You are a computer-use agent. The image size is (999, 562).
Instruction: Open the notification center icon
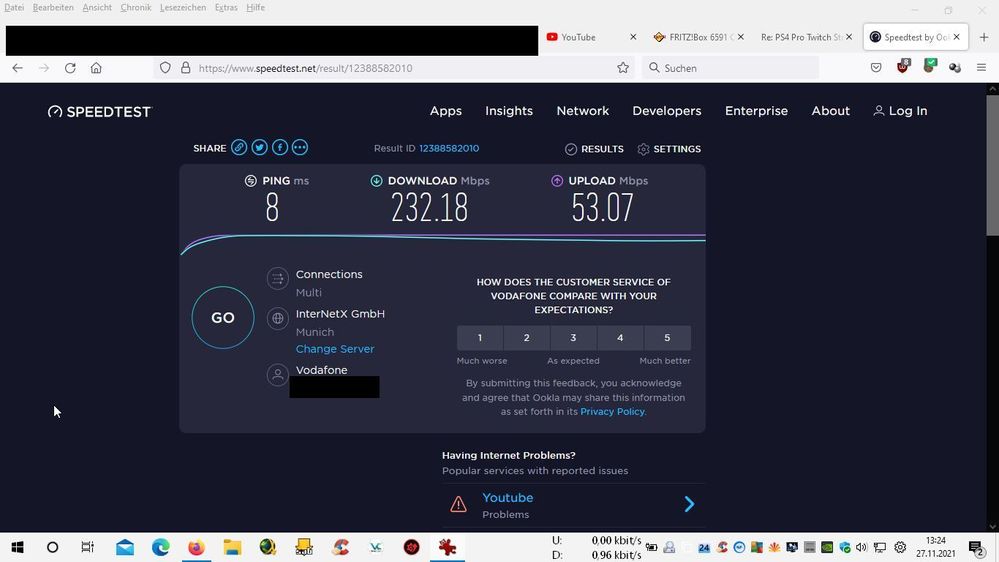click(x=977, y=547)
